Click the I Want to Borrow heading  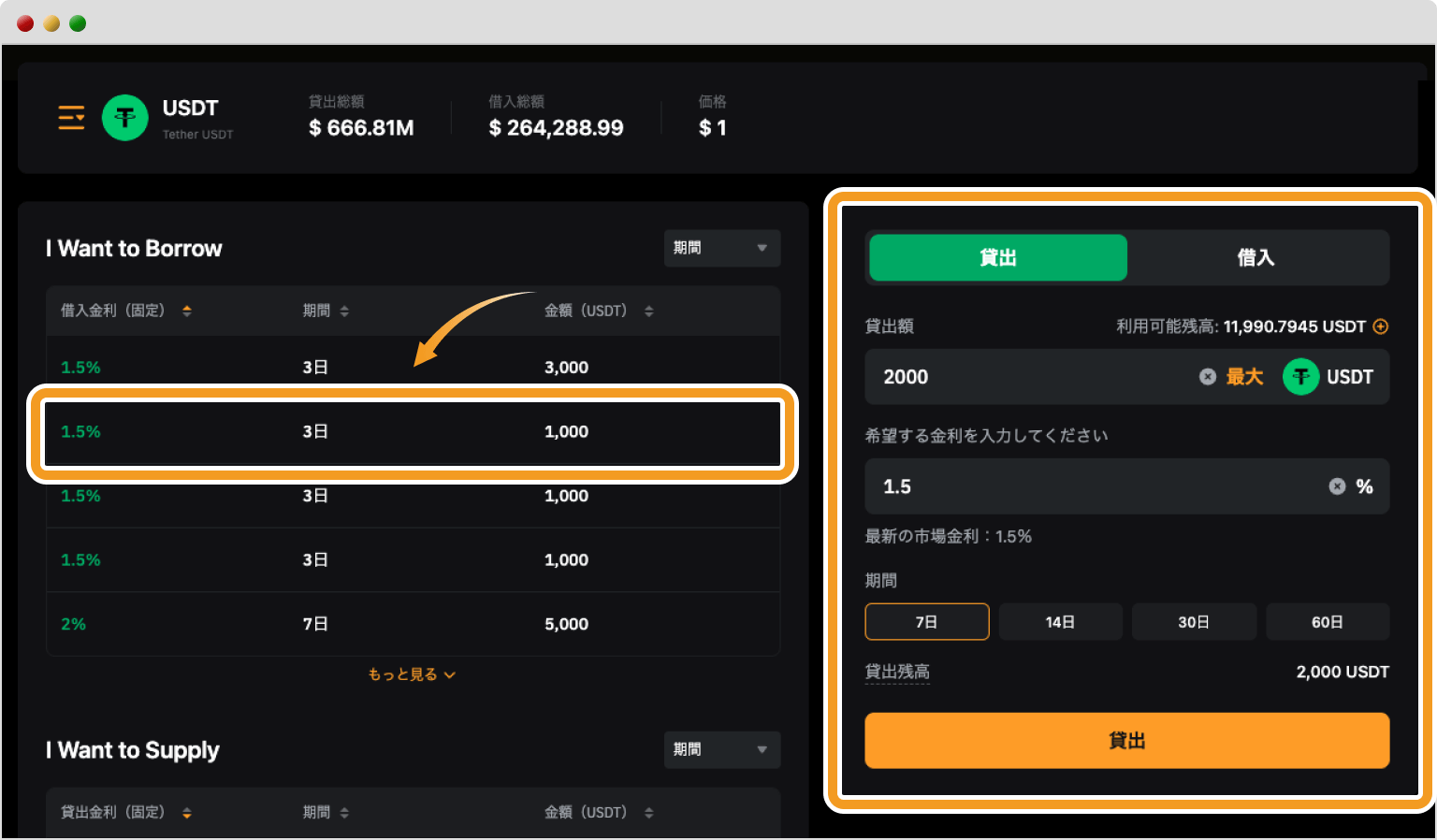tap(134, 248)
